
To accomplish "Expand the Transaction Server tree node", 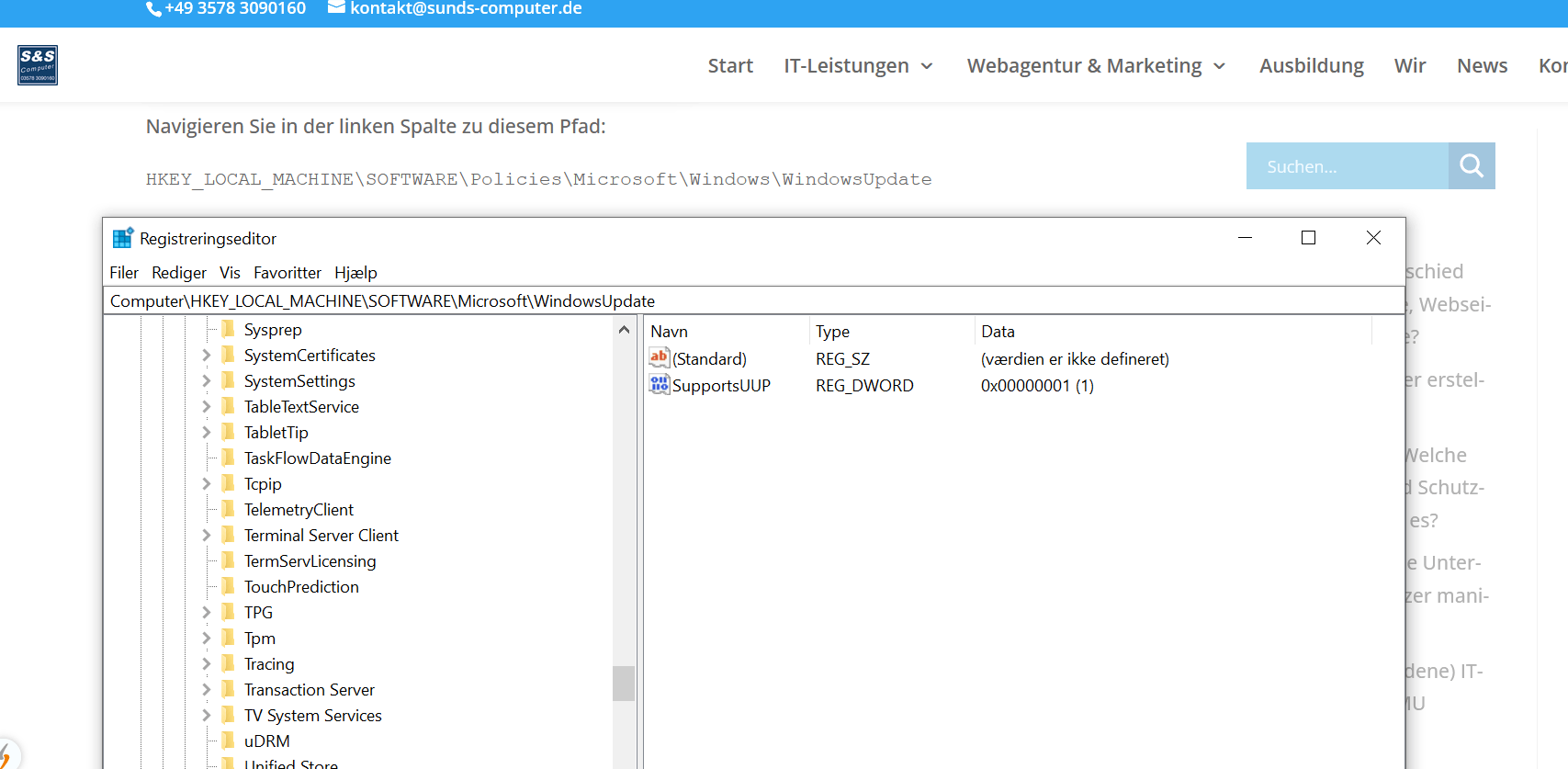I will 206,689.
